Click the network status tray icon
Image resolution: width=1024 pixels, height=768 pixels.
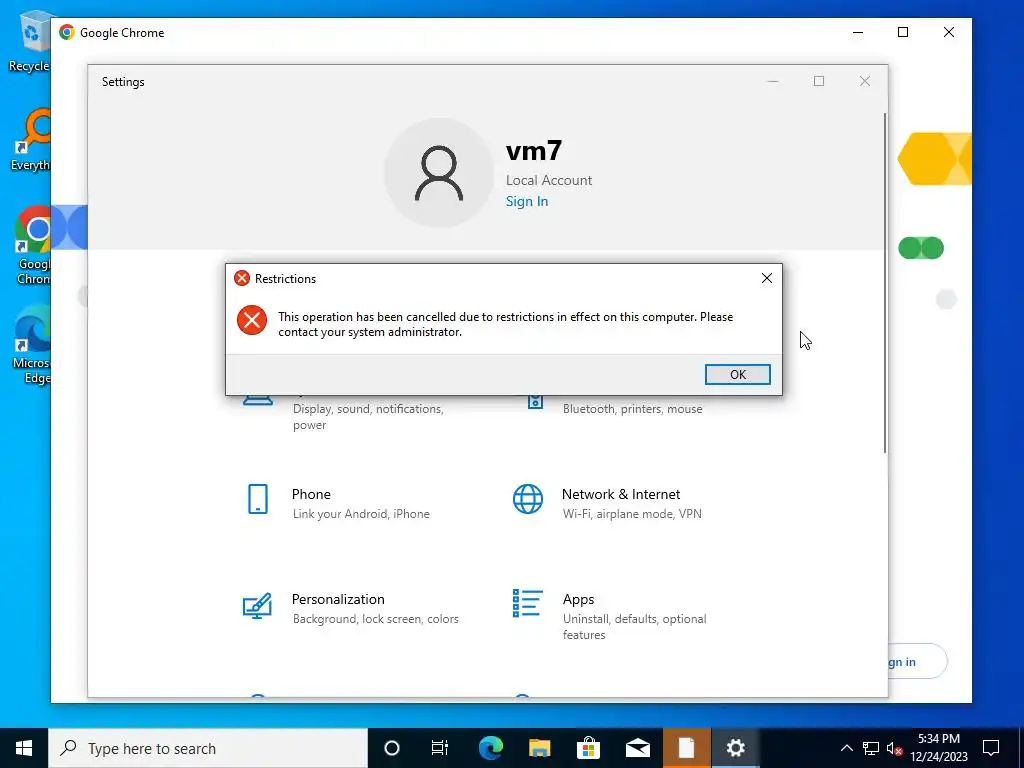click(x=871, y=748)
